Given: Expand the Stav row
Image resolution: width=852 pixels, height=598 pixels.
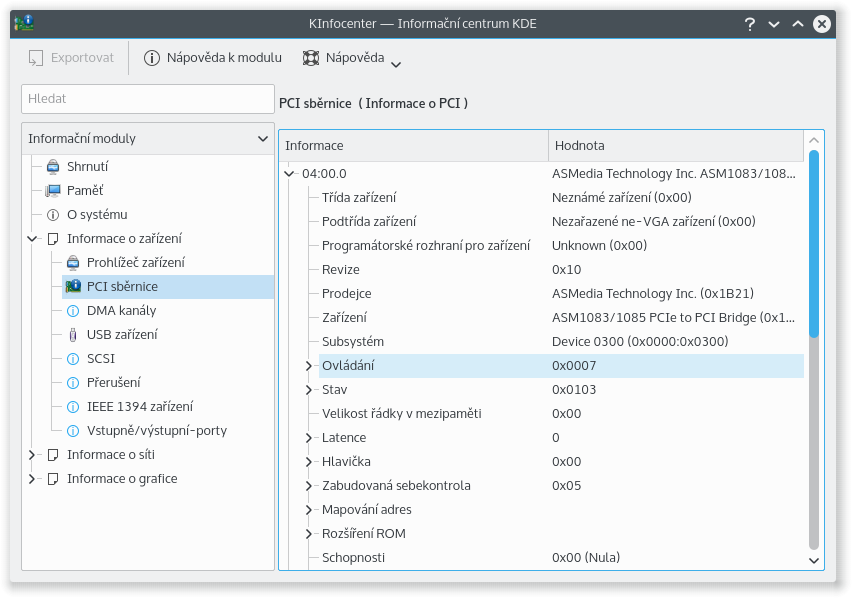Looking at the screenshot, I should point(309,389).
